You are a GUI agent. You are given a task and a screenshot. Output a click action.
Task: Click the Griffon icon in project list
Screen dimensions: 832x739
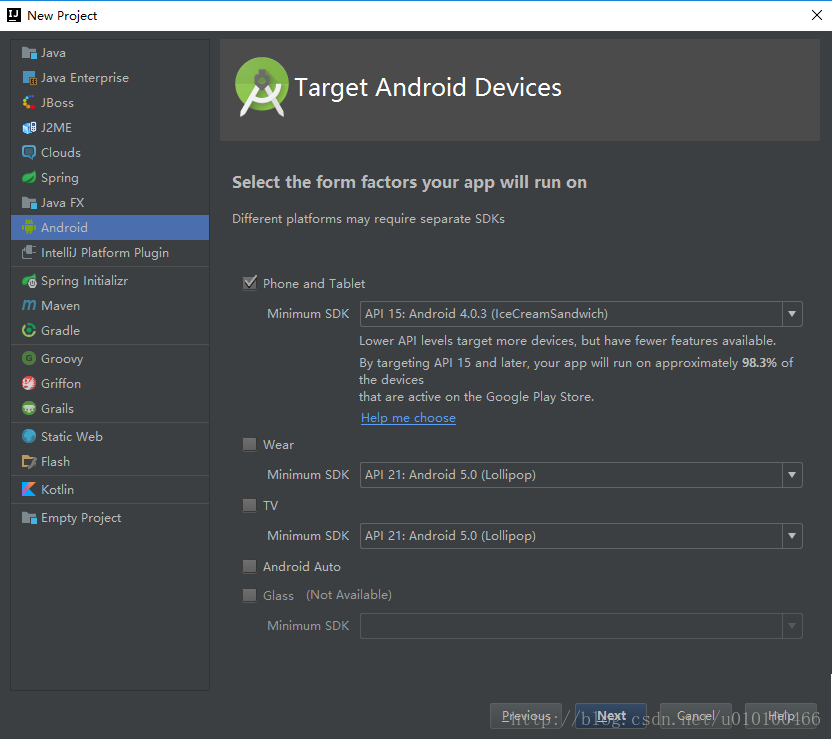[29, 384]
